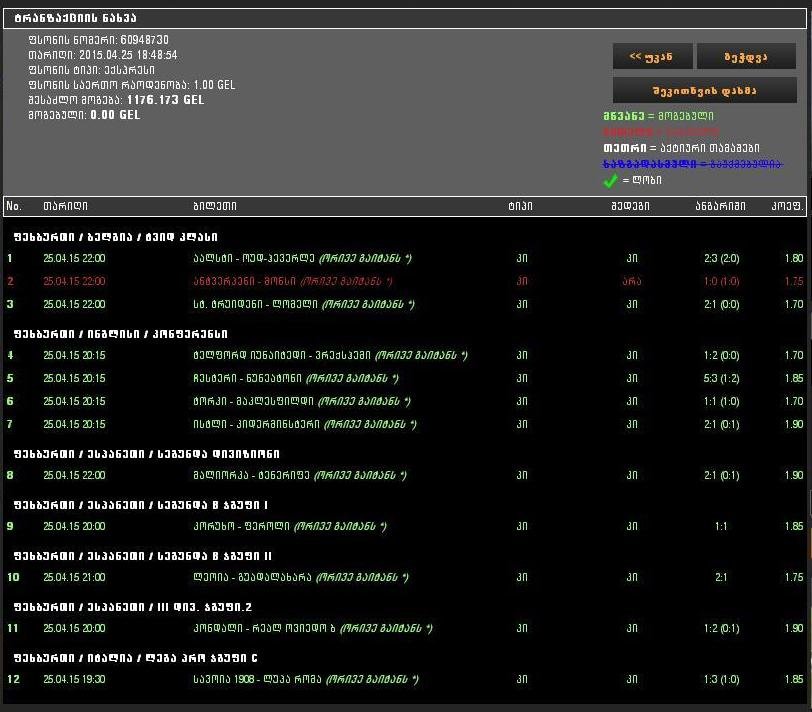Click the won amount 0.00 GEL

[115, 115]
